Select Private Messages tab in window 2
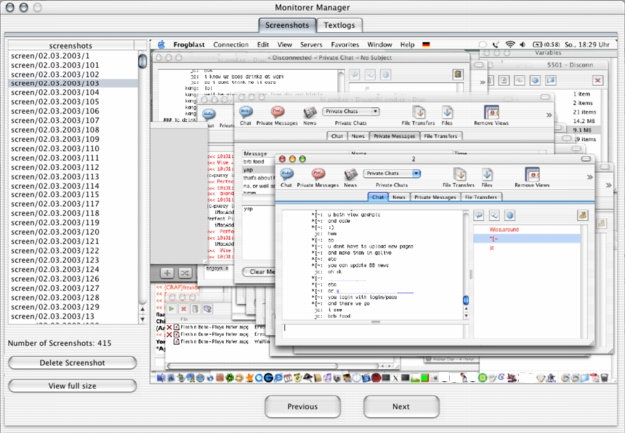Viewport: 625px width, 433px height. 435,197
